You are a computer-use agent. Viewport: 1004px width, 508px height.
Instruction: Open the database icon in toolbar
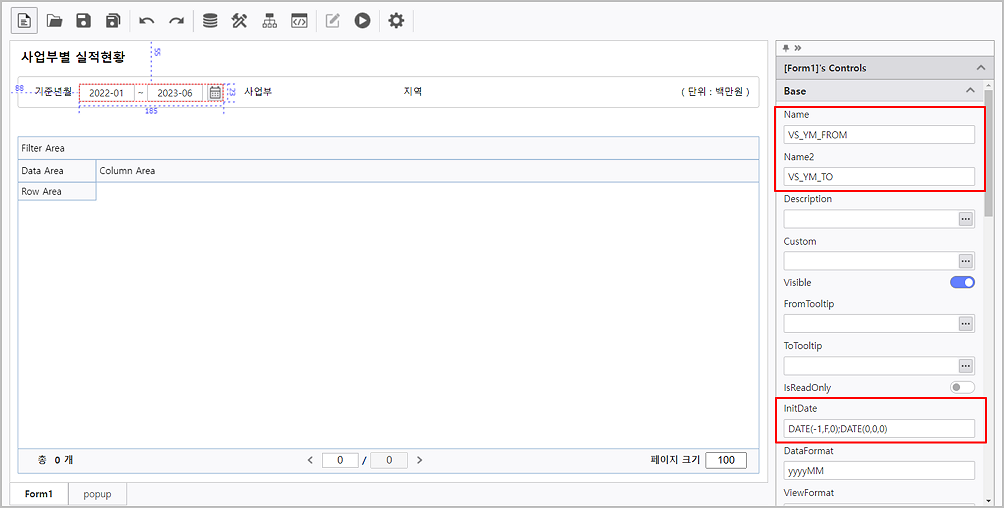210,20
